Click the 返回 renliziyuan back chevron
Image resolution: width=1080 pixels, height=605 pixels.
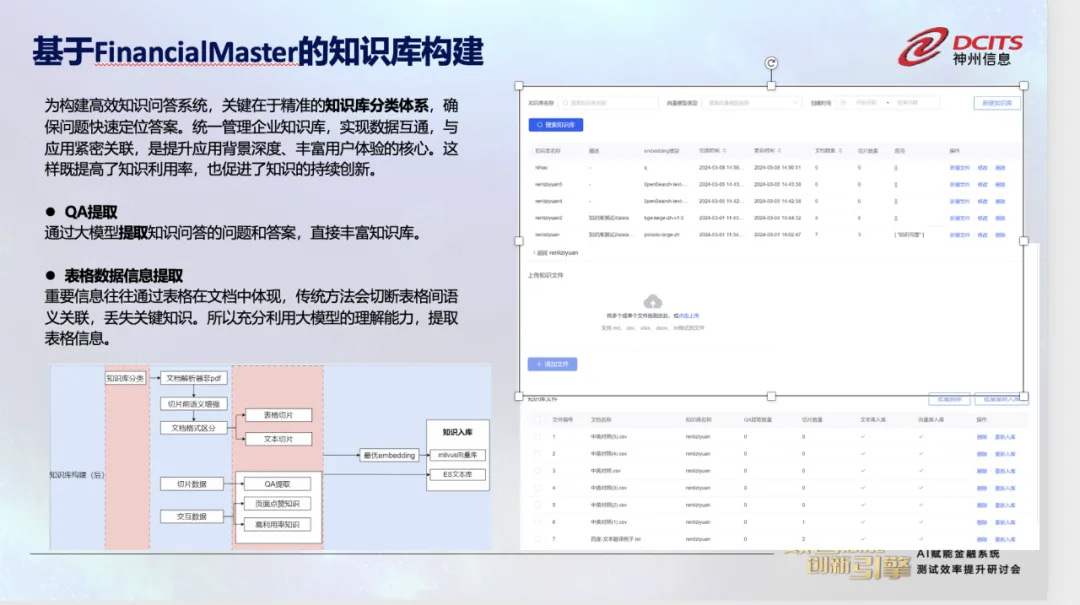click(x=531, y=253)
